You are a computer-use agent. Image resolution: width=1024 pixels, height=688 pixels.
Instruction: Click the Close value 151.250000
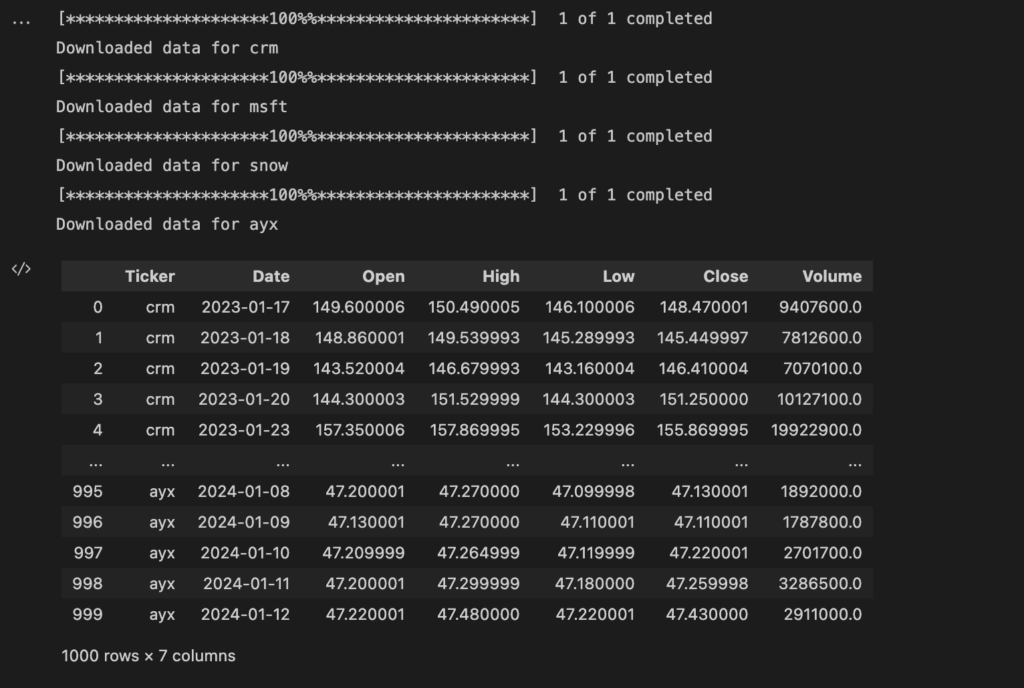tap(702, 399)
